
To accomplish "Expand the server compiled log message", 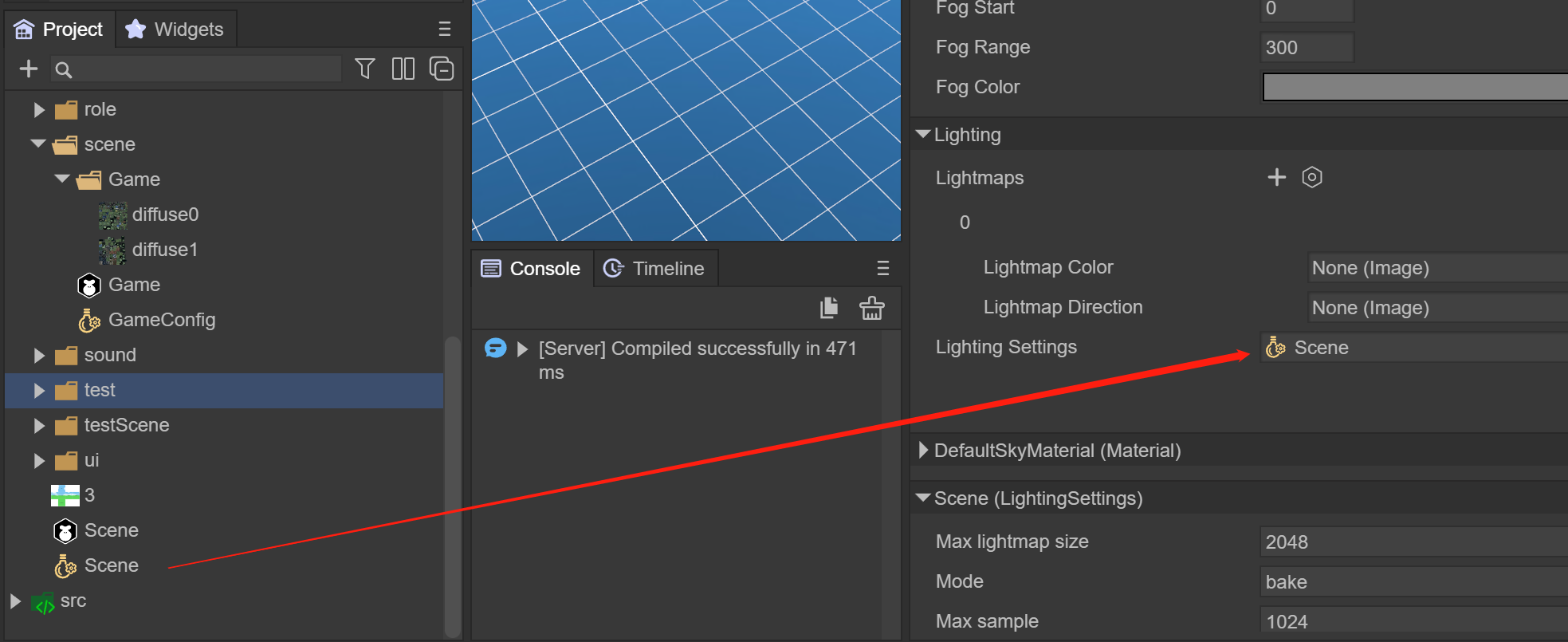I will [x=522, y=349].
